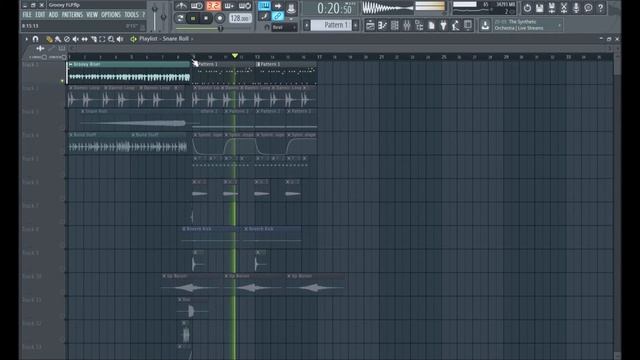The image size is (640, 360).
Task: Open the ADD menu
Action: pos(53,15)
